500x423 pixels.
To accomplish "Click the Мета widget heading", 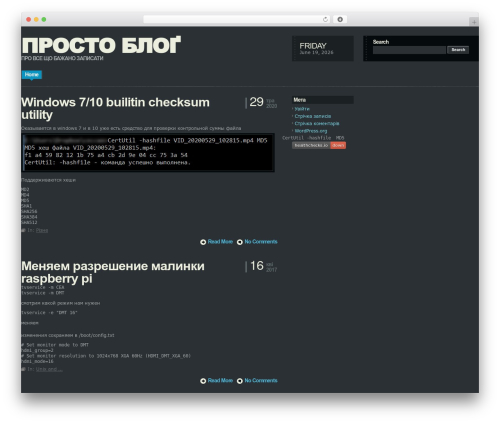I will (323, 100).
